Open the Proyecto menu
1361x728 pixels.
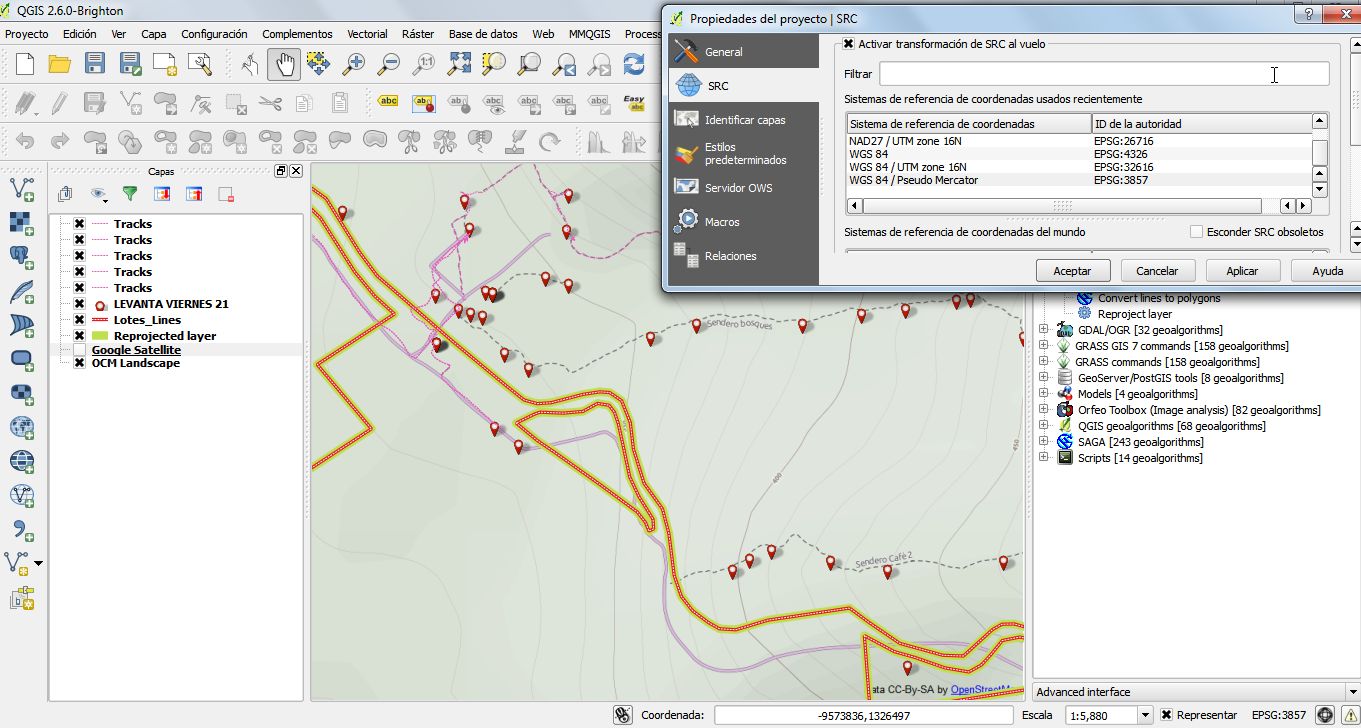pos(27,34)
